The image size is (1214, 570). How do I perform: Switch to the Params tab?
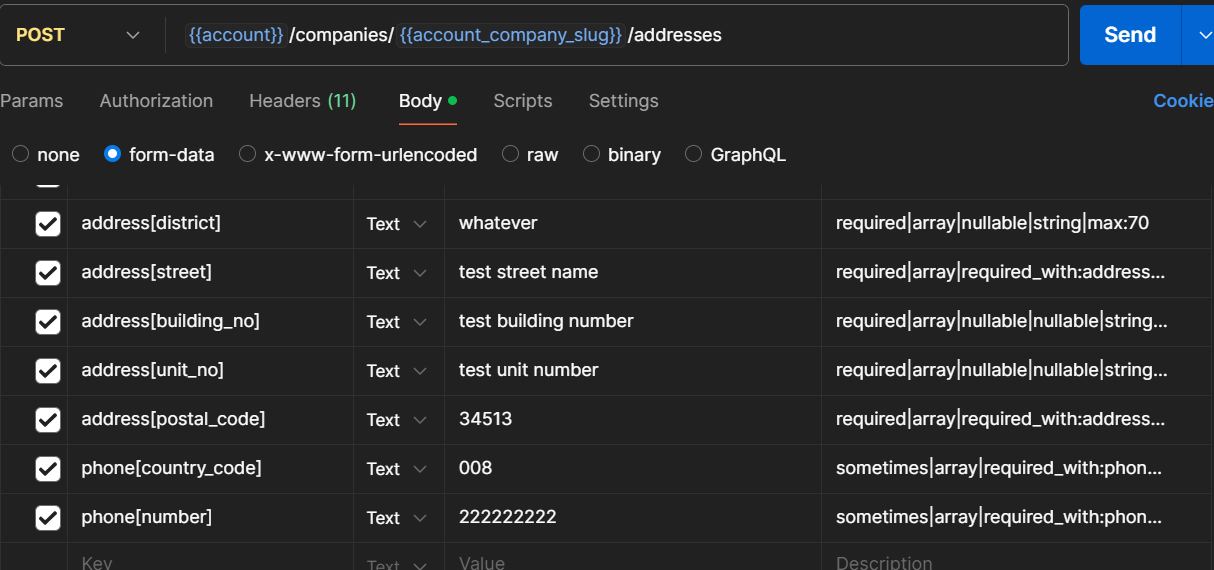pos(32,101)
